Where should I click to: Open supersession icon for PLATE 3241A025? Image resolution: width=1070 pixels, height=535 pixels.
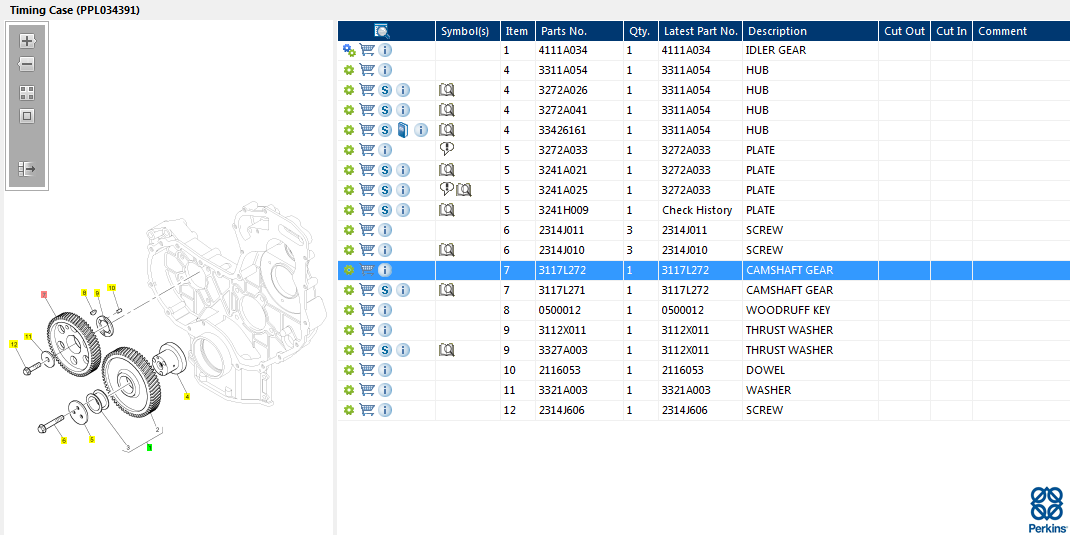tap(385, 190)
